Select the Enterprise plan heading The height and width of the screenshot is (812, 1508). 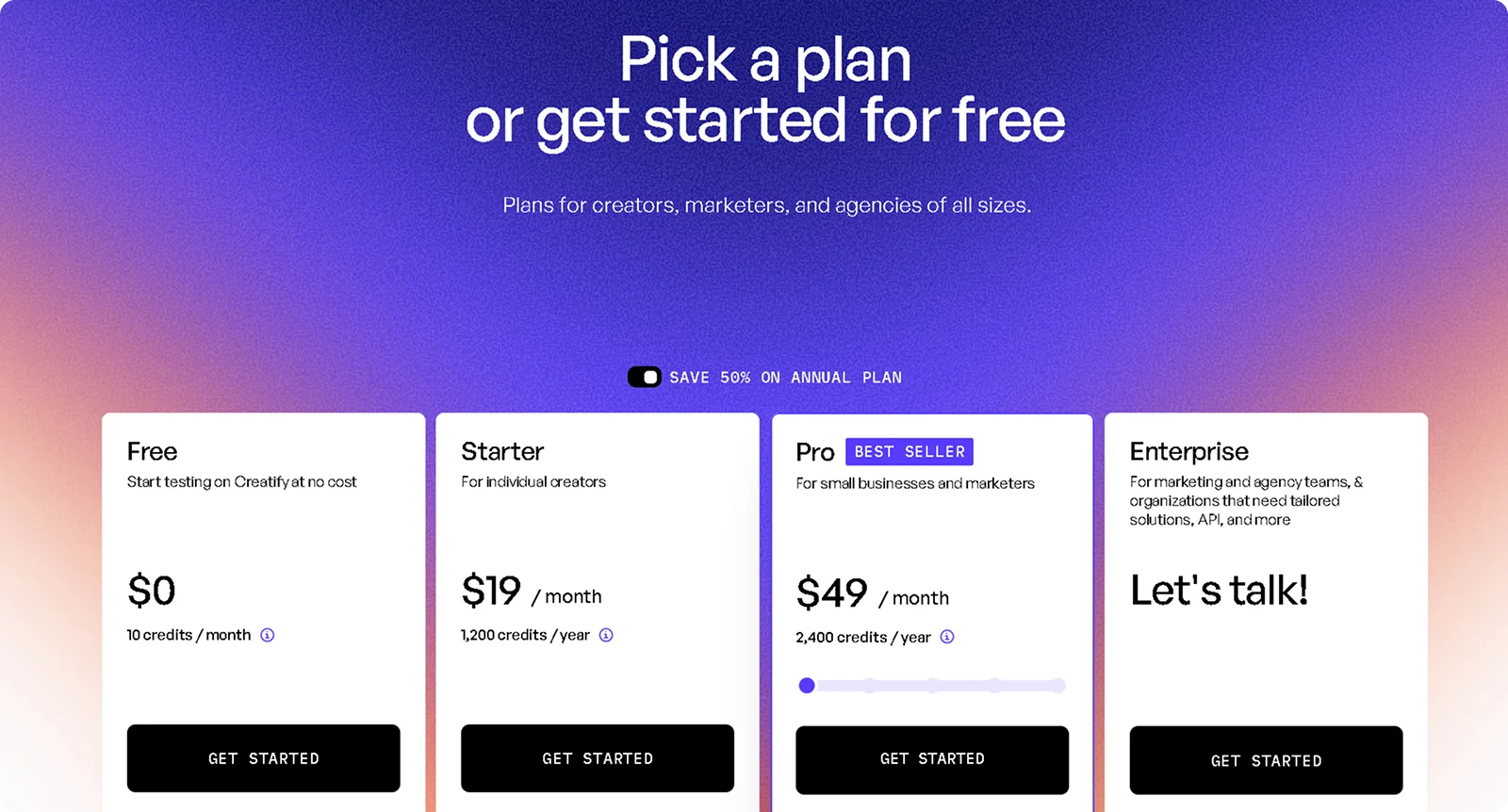click(x=1188, y=452)
